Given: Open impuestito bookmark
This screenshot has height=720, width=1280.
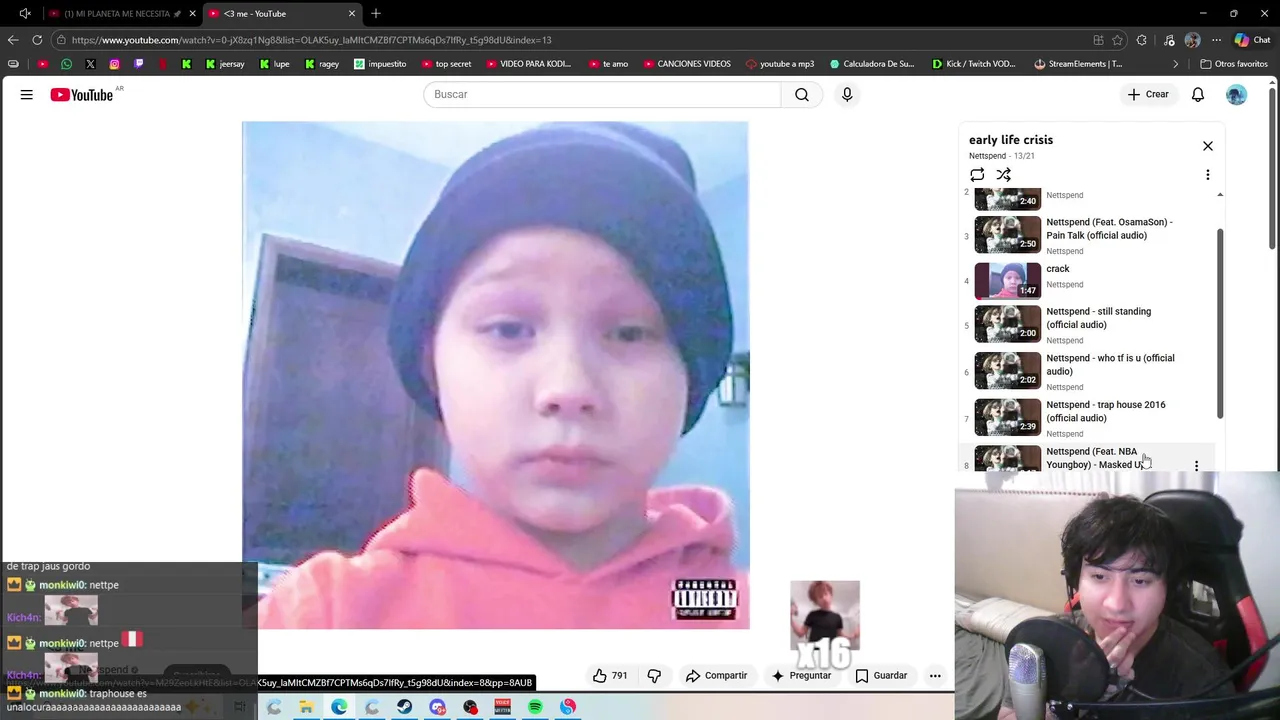Looking at the screenshot, I should coord(380,64).
